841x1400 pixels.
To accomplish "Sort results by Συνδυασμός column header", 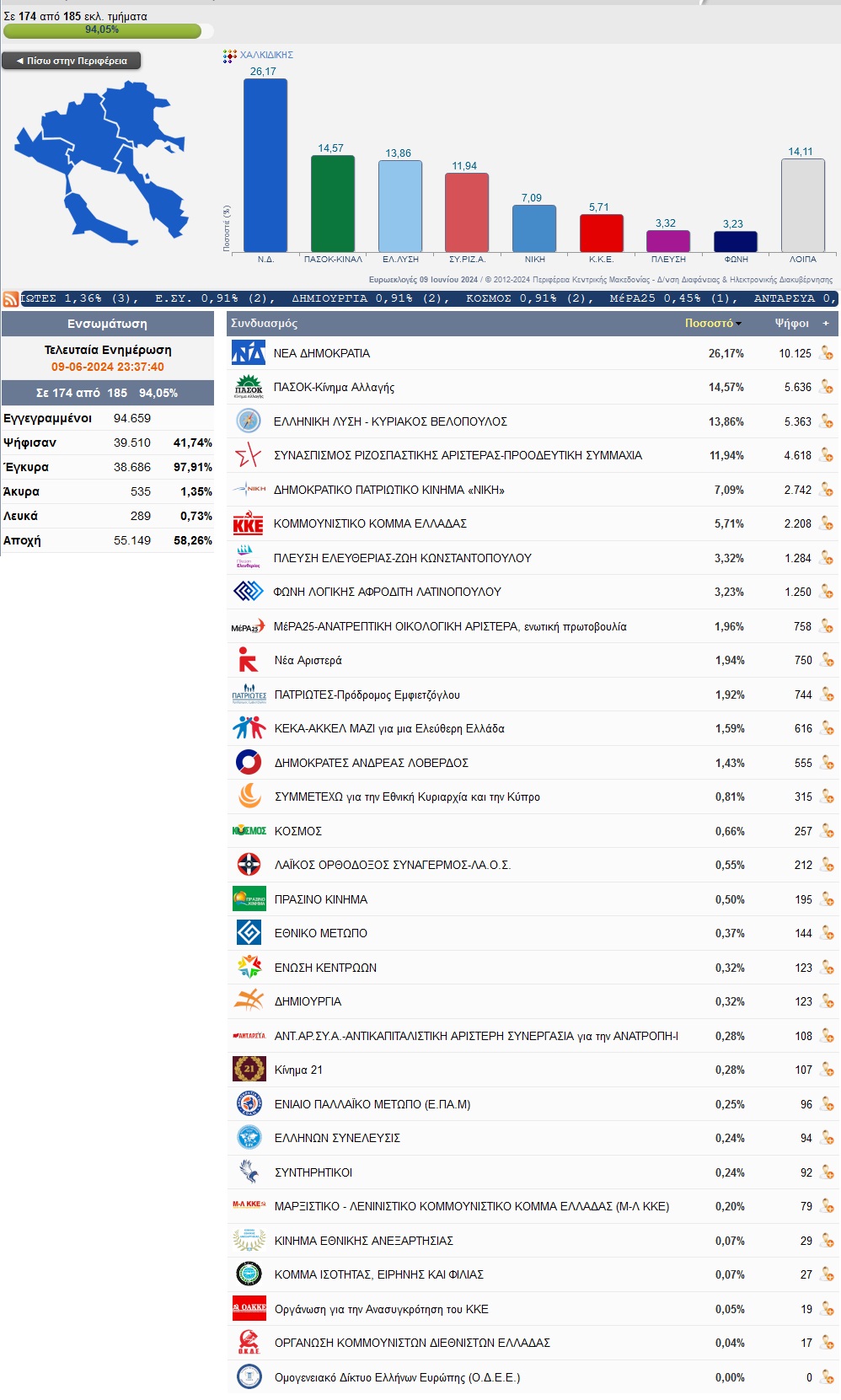I will click(x=265, y=323).
